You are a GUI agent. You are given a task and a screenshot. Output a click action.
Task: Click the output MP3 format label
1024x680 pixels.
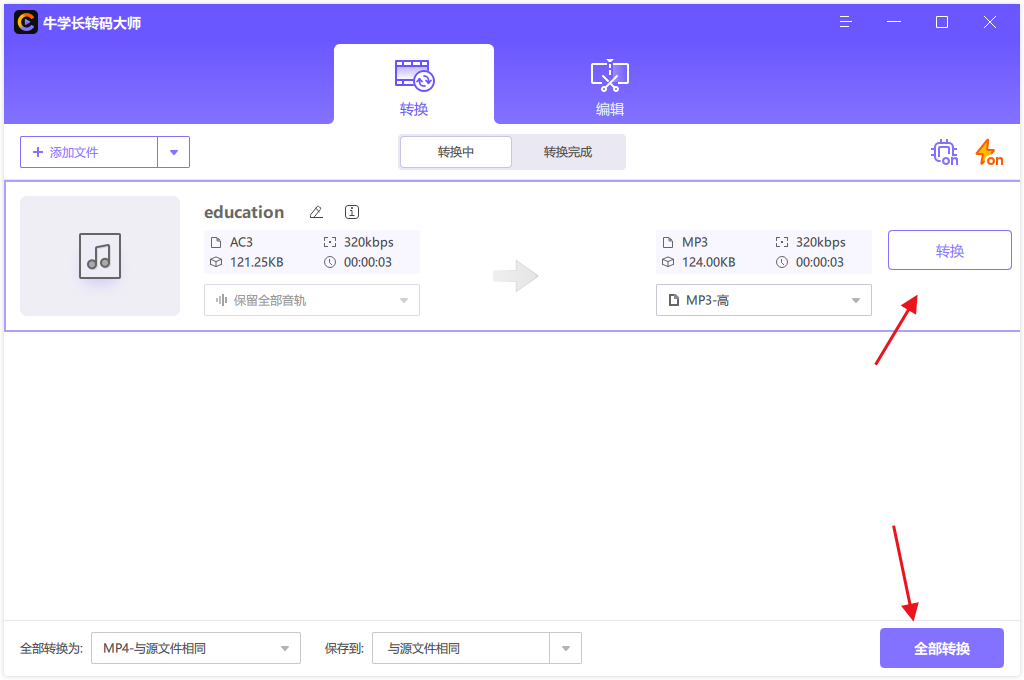tap(695, 242)
